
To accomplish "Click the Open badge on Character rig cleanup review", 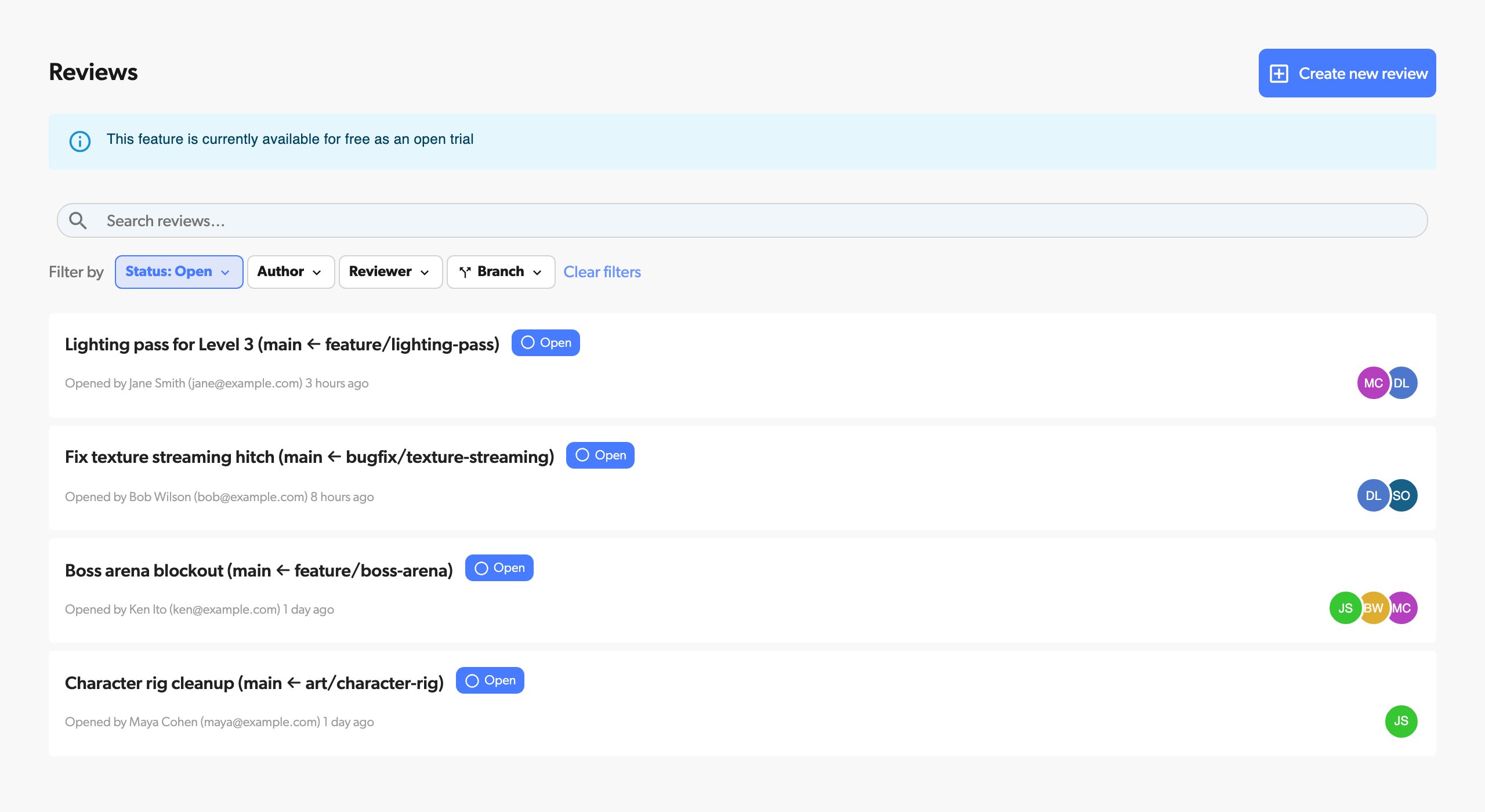I will (x=490, y=680).
